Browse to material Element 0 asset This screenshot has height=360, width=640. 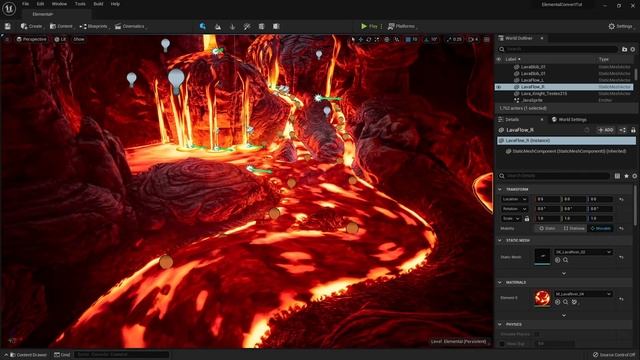(566, 302)
